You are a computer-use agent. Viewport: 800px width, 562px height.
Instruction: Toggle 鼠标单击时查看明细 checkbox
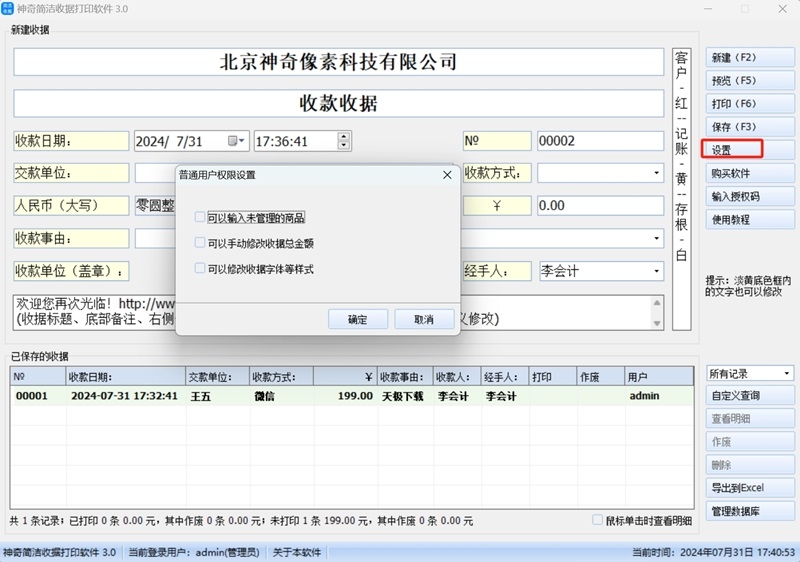[x=597, y=520]
